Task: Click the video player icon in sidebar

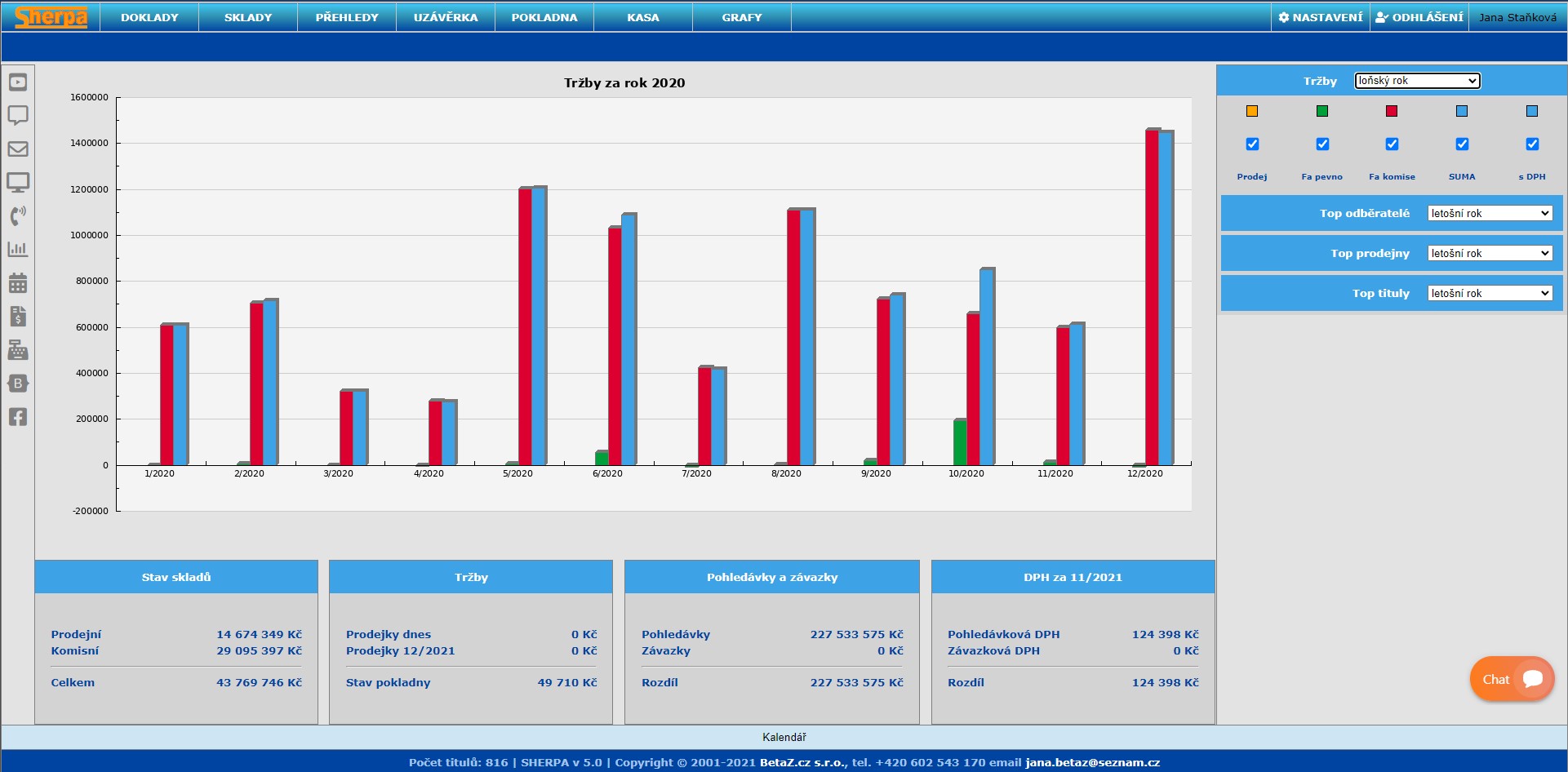Action: pyautogui.click(x=18, y=82)
